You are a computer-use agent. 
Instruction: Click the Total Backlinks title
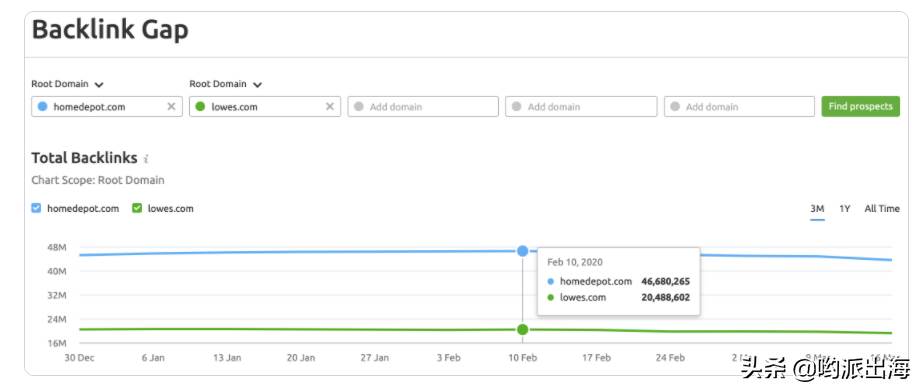[x=84, y=158]
